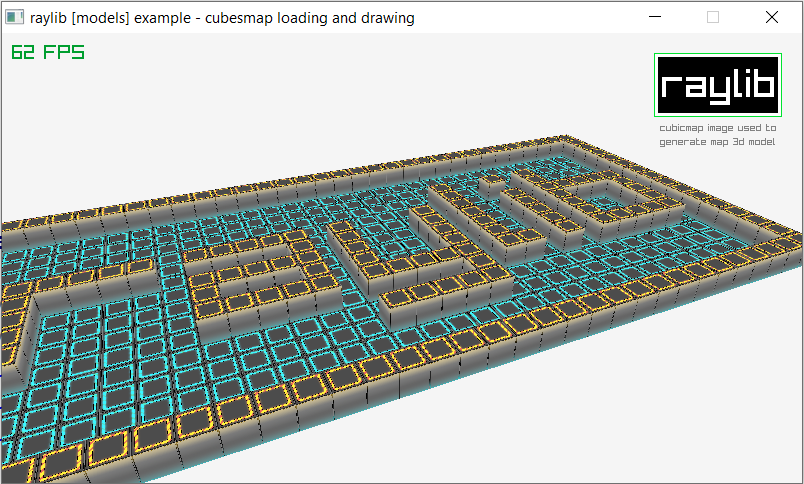Minimize the raylib example window
Viewport: 804px width, 484px height.
tap(655, 17)
